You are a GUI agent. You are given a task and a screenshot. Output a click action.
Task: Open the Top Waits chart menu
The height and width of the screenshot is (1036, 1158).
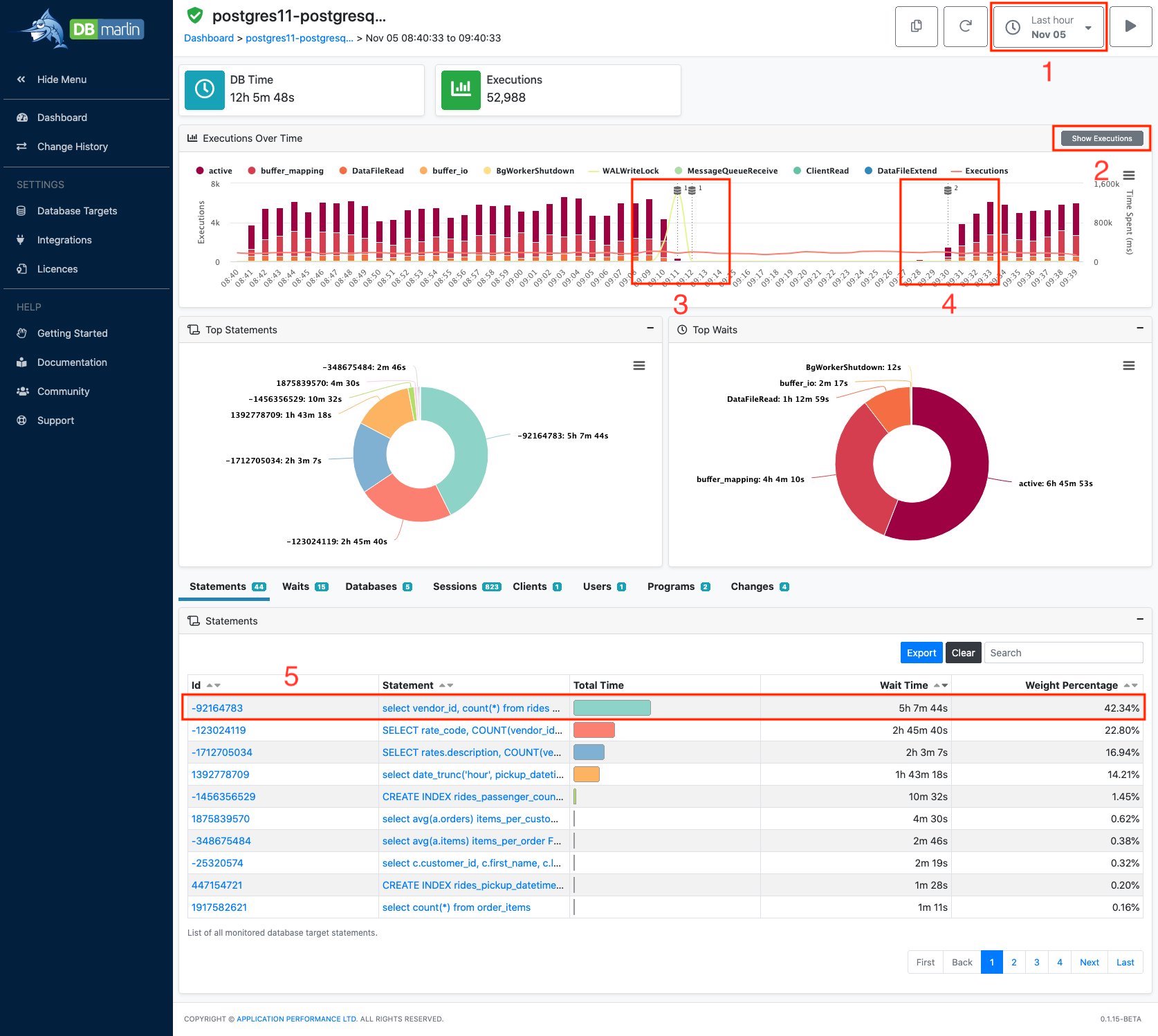click(1129, 366)
